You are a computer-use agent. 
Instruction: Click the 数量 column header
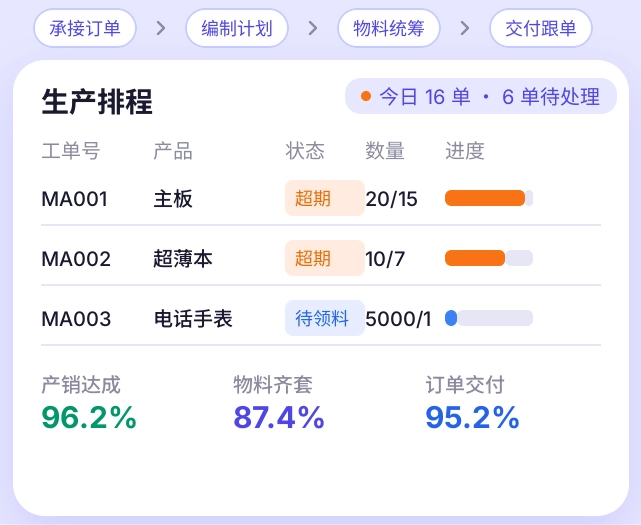[385, 151]
